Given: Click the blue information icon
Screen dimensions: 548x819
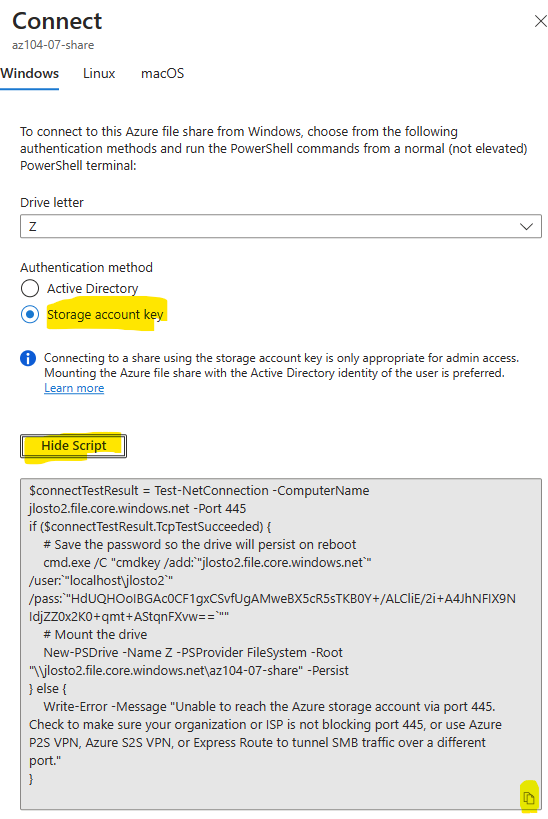Looking at the screenshot, I should [x=28, y=358].
